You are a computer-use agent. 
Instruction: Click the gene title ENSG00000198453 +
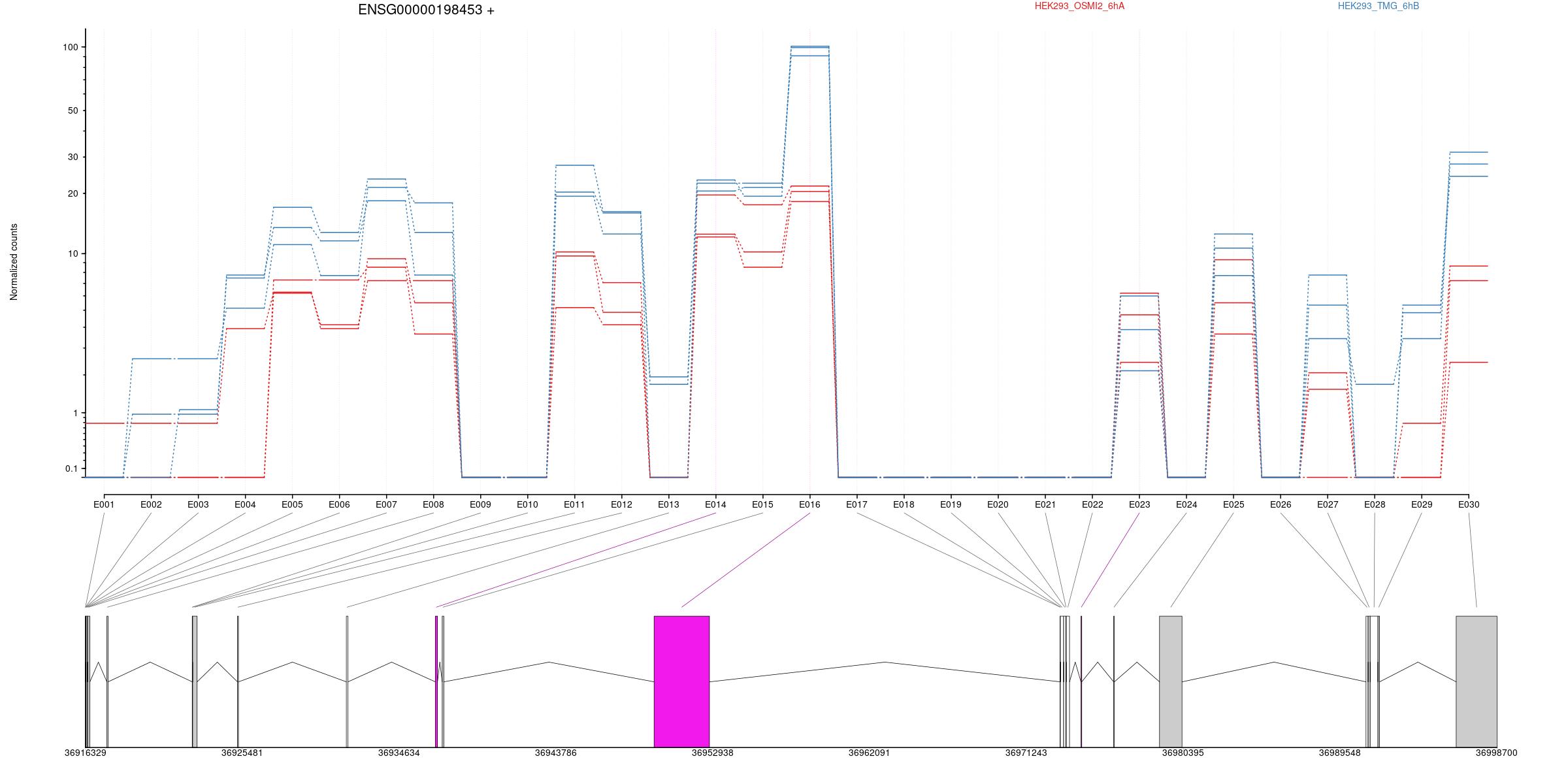pos(426,10)
